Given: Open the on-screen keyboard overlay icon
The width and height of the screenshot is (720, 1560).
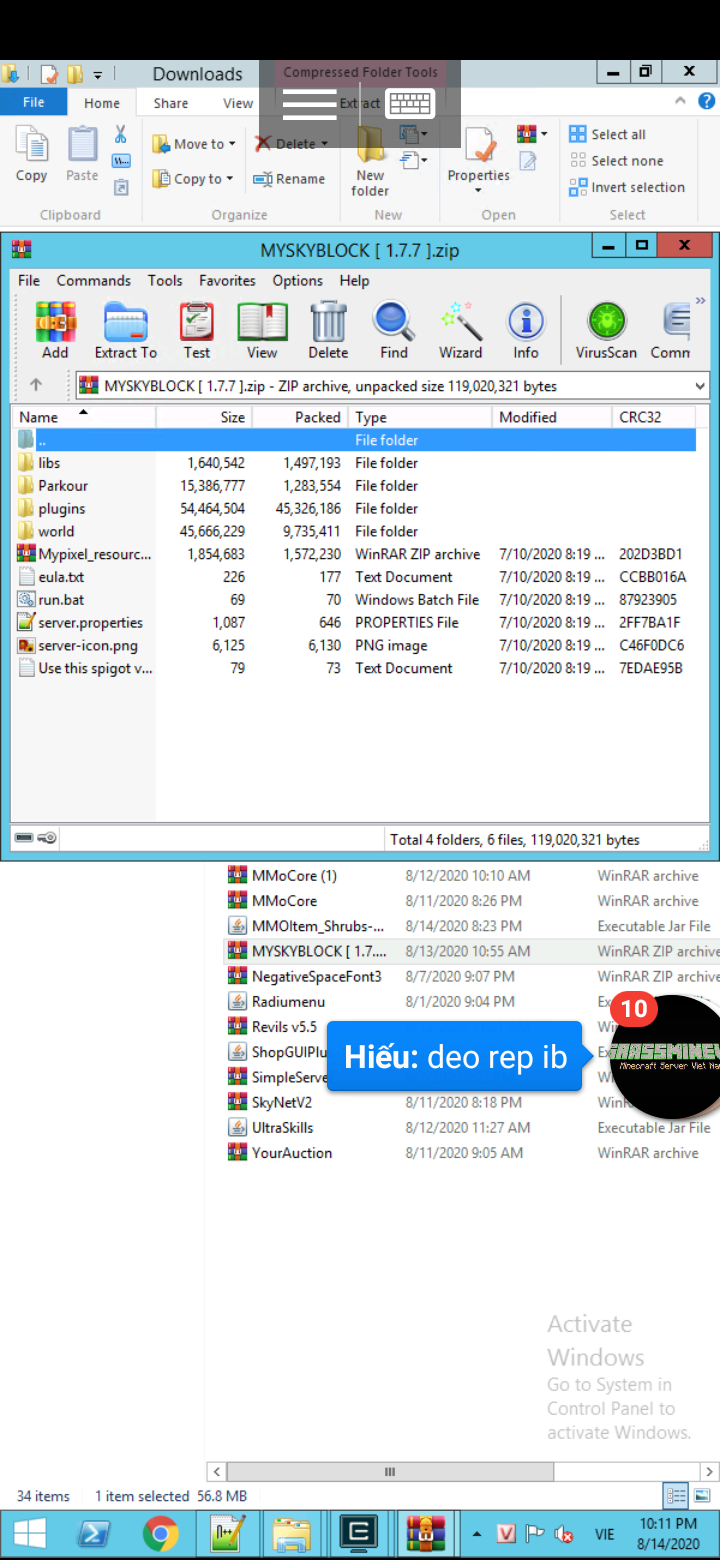Looking at the screenshot, I should pos(410,103).
